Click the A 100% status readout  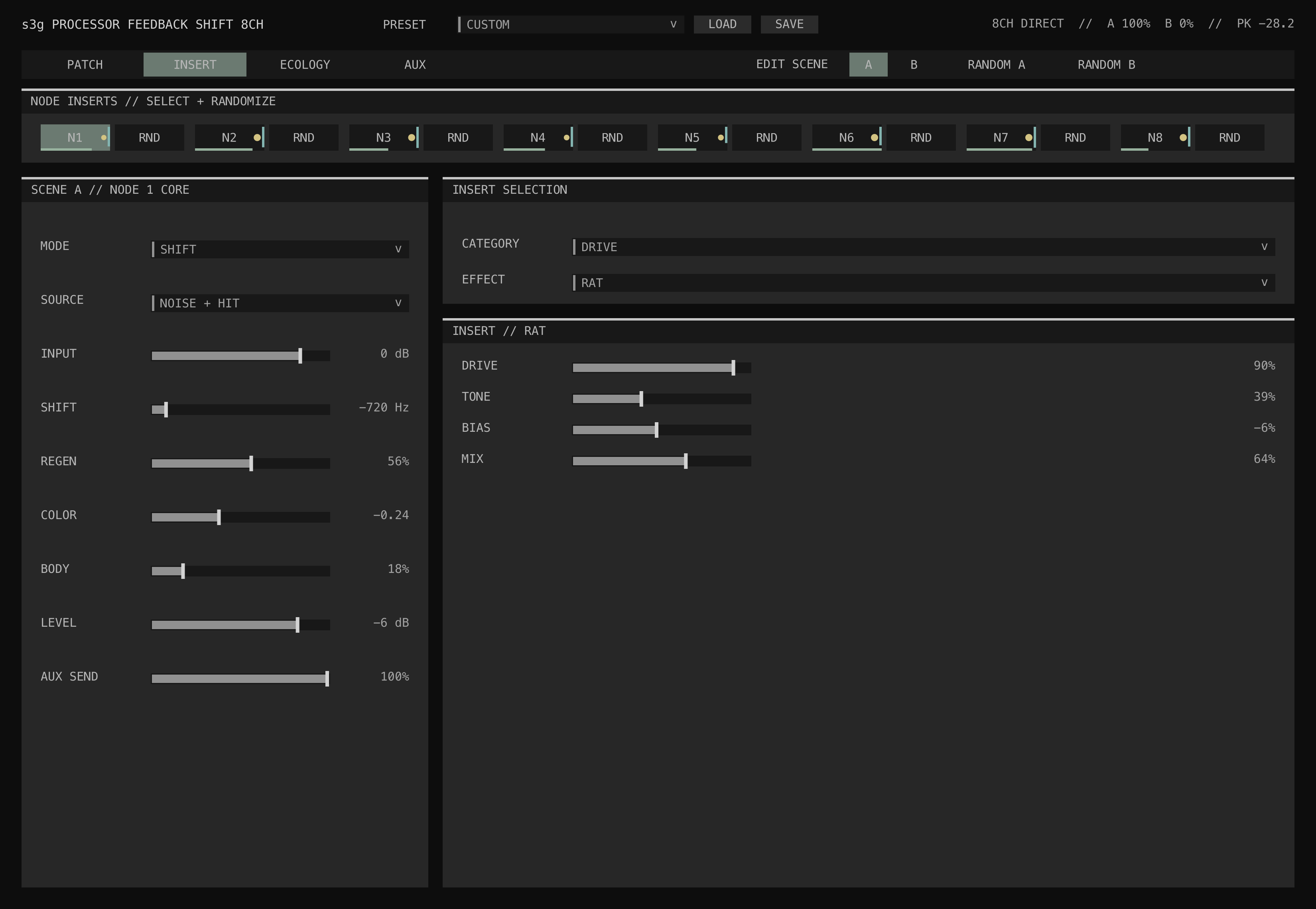(1129, 24)
